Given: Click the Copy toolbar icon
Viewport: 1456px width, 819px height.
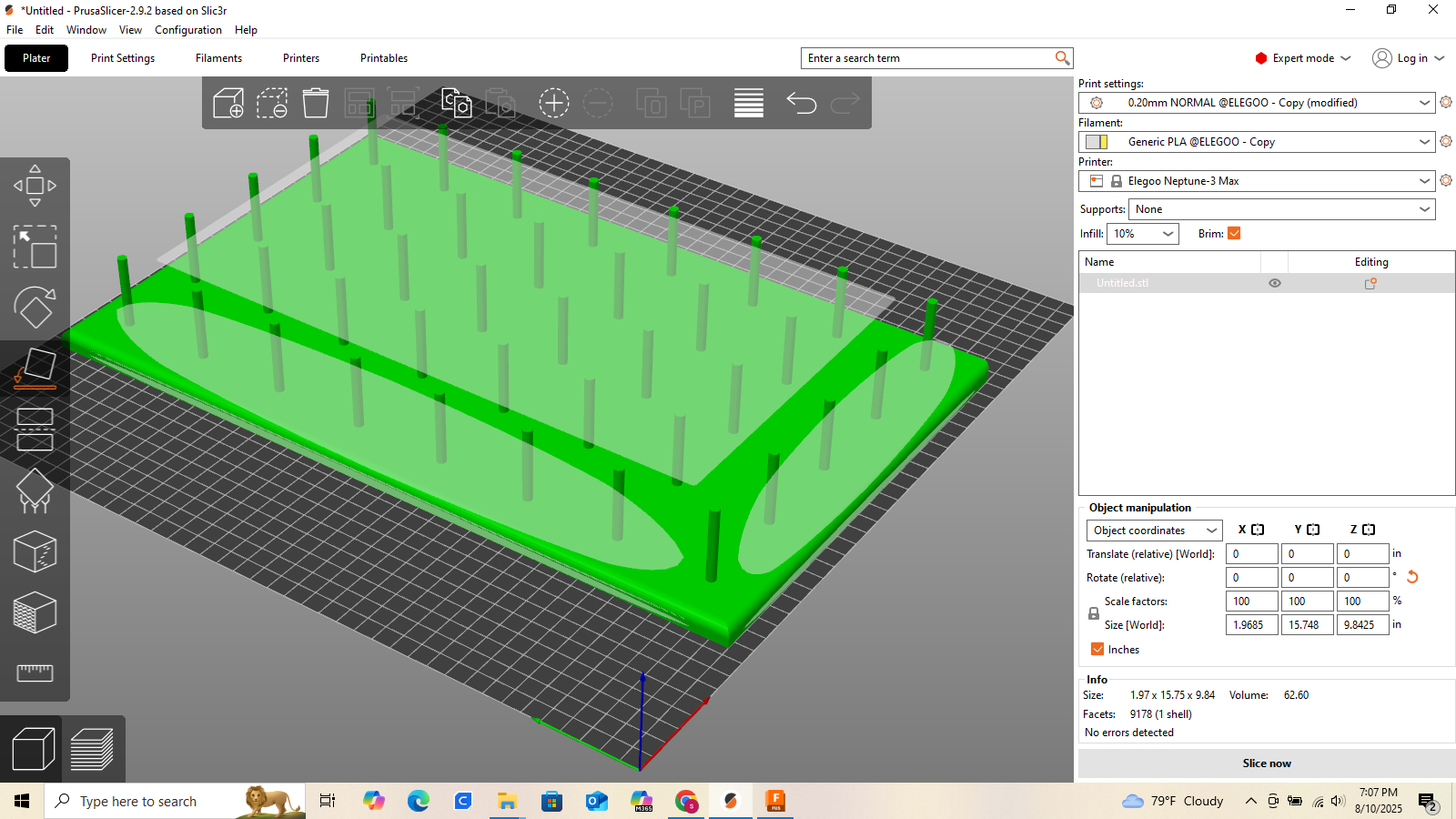Looking at the screenshot, I should tap(456, 103).
